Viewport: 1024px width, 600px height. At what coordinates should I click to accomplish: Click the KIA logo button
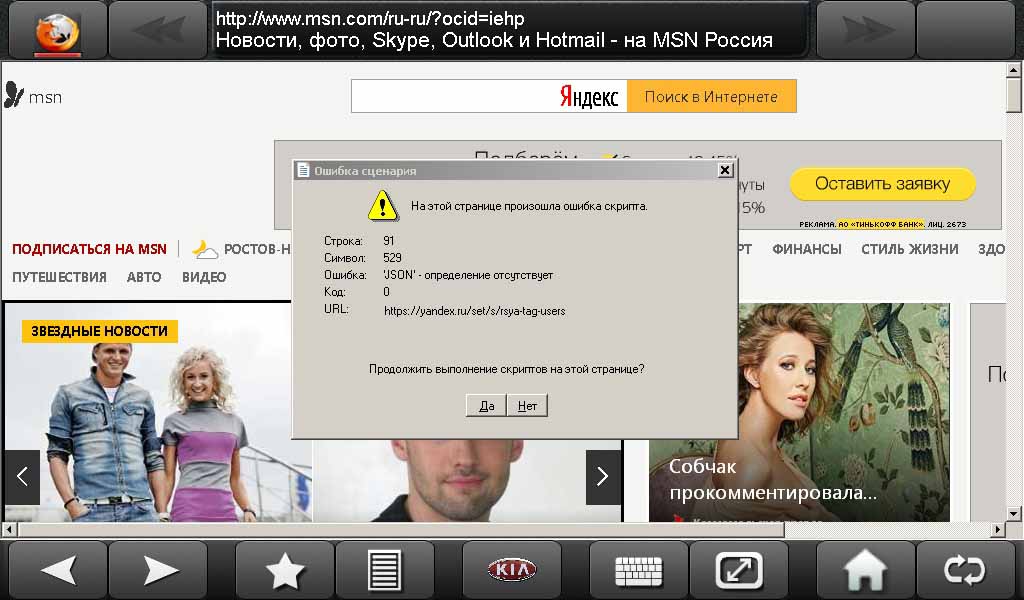[x=511, y=570]
